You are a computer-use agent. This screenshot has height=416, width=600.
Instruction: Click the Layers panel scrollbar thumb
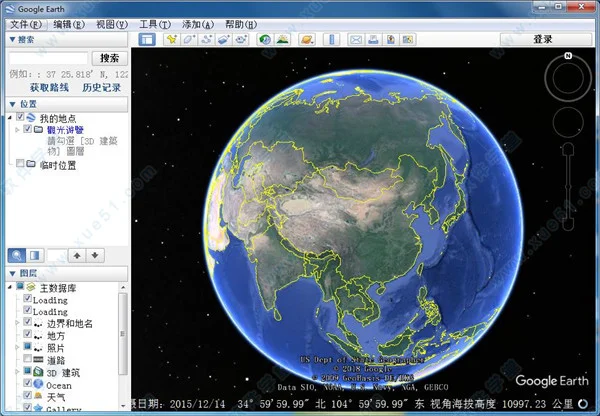(123, 334)
